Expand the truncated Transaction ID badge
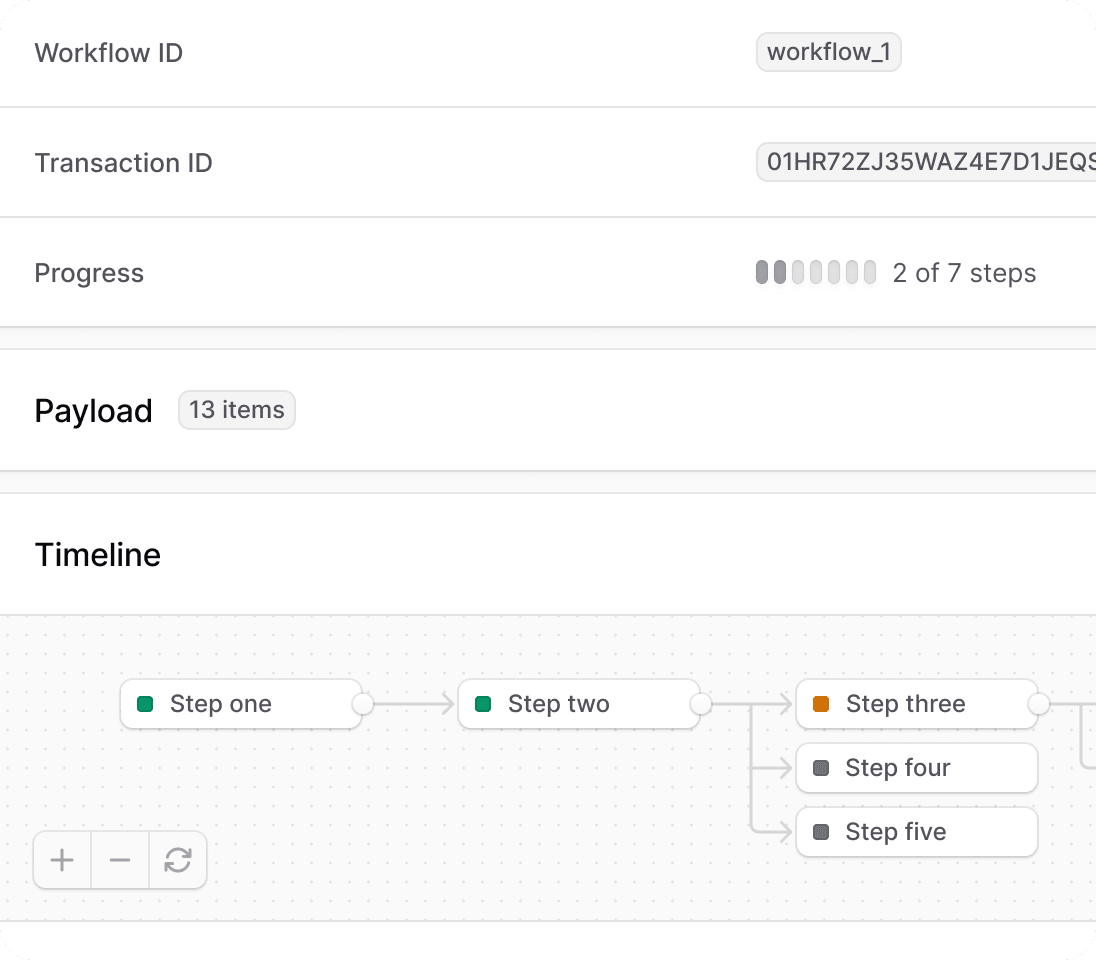1096x960 pixels. pyautogui.click(x=925, y=162)
